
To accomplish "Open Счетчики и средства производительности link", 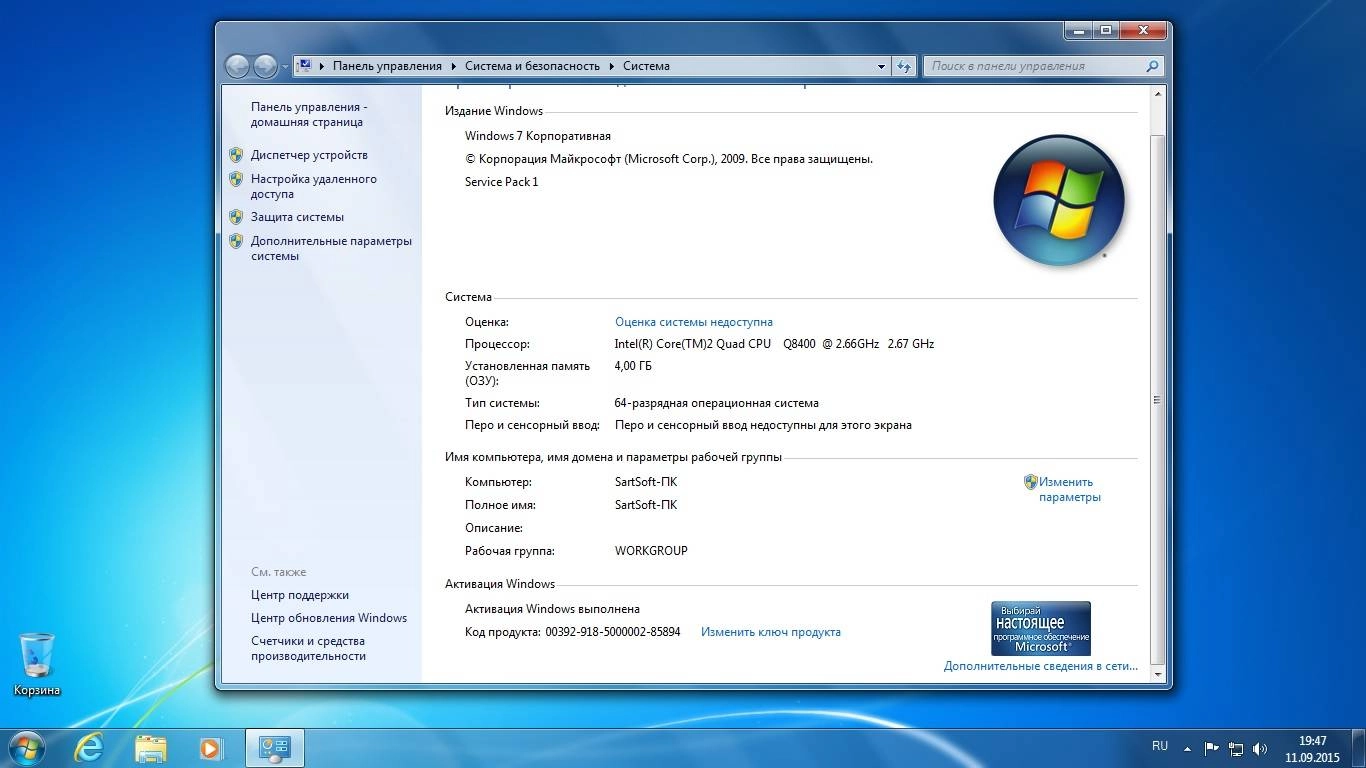I will tap(308, 648).
